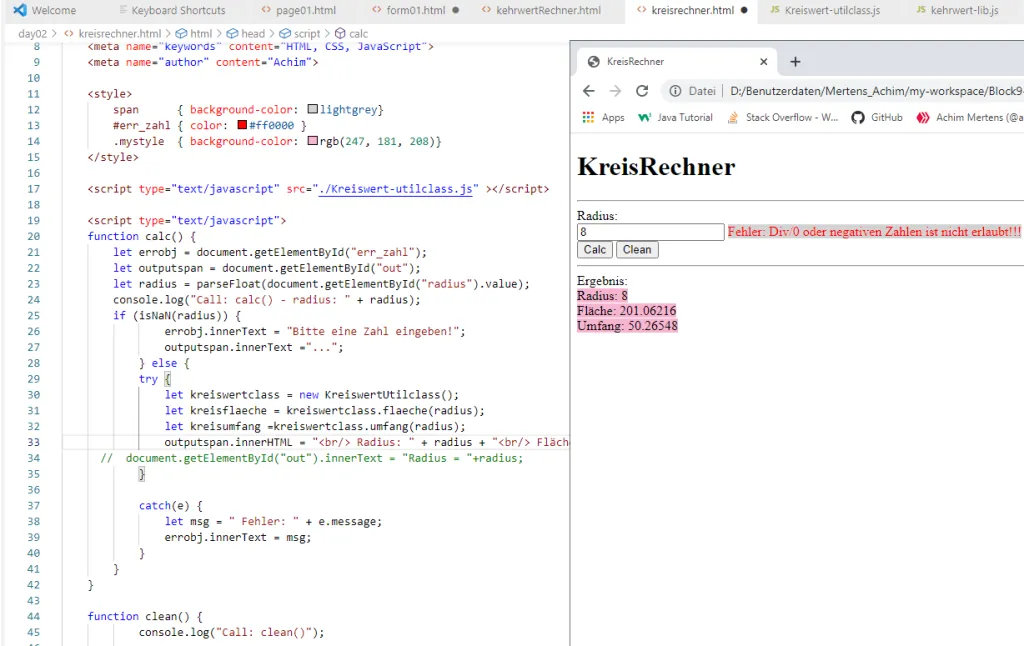Click unsaved dot on form01.html tab

456,10
